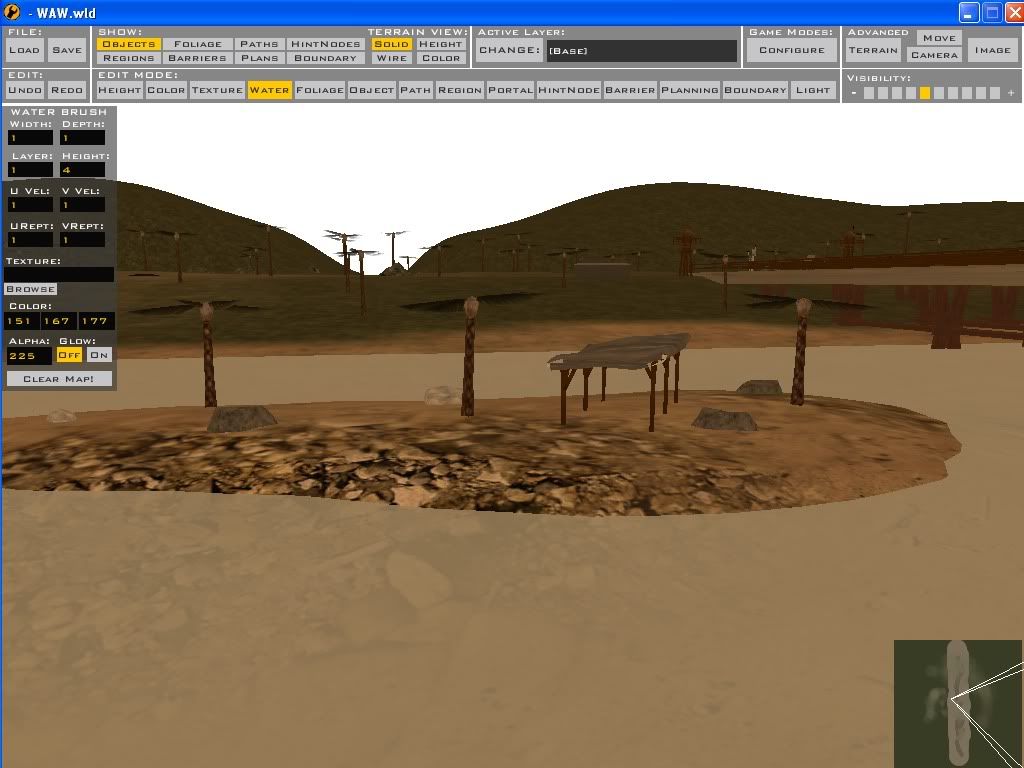Click the Alpha value 225 field
The height and width of the screenshot is (768, 1024).
(x=29, y=355)
